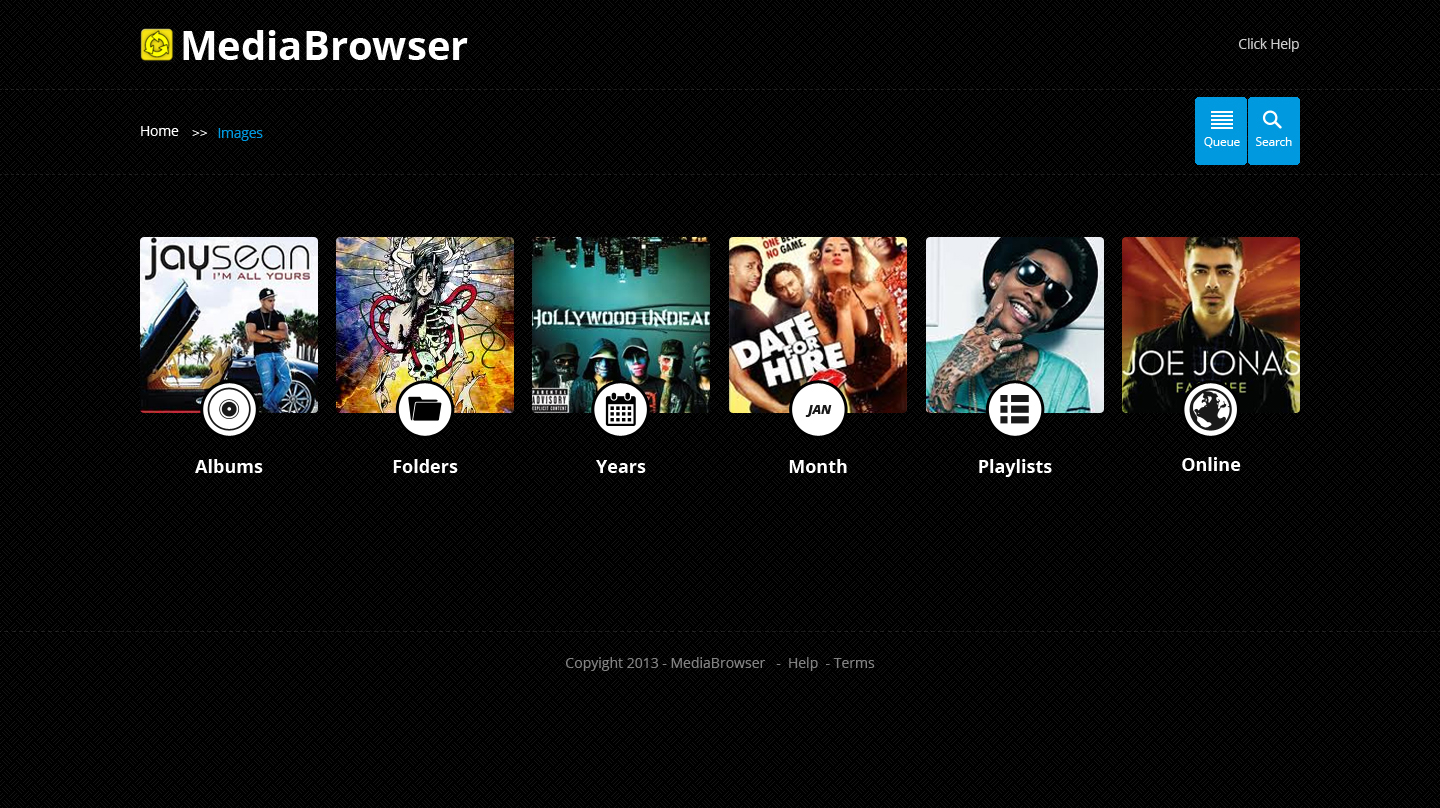1440x808 pixels.
Task: Open the Search button
Action: [1274, 131]
